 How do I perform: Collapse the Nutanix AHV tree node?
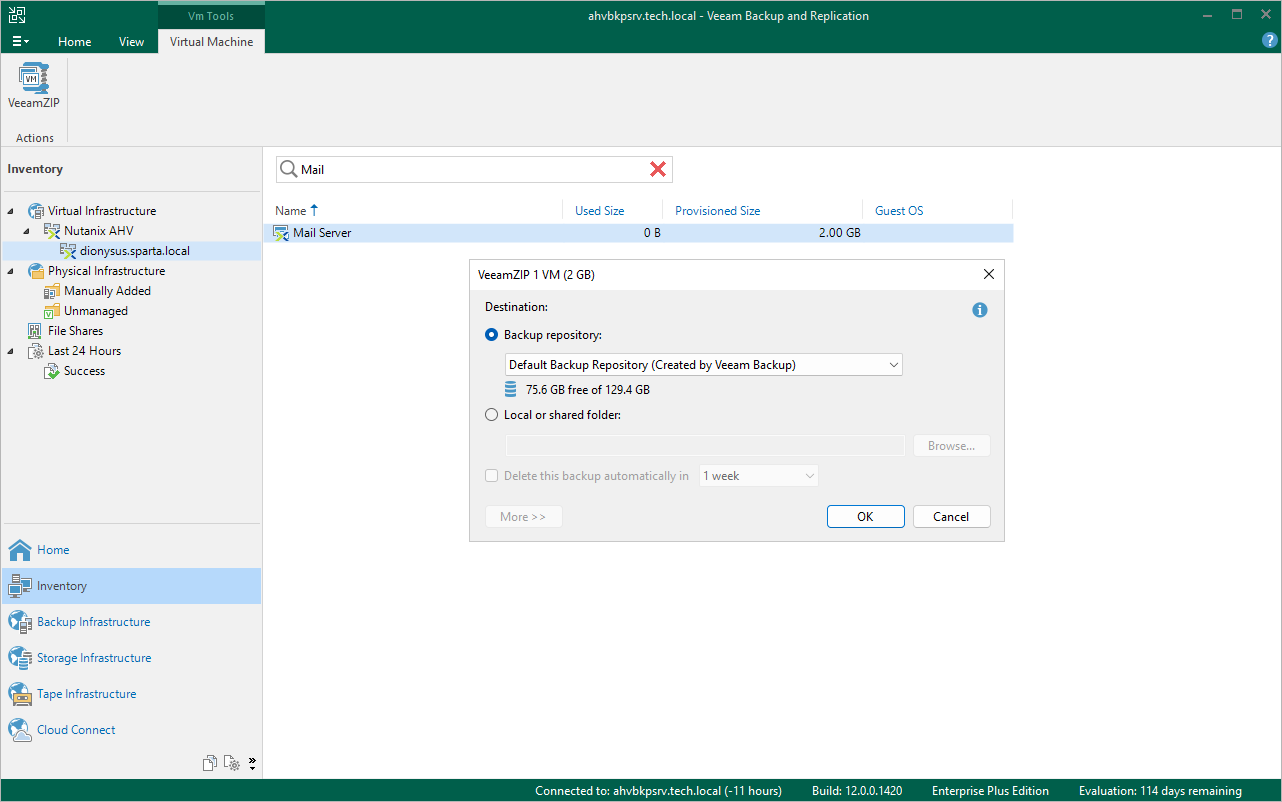(x=28, y=231)
